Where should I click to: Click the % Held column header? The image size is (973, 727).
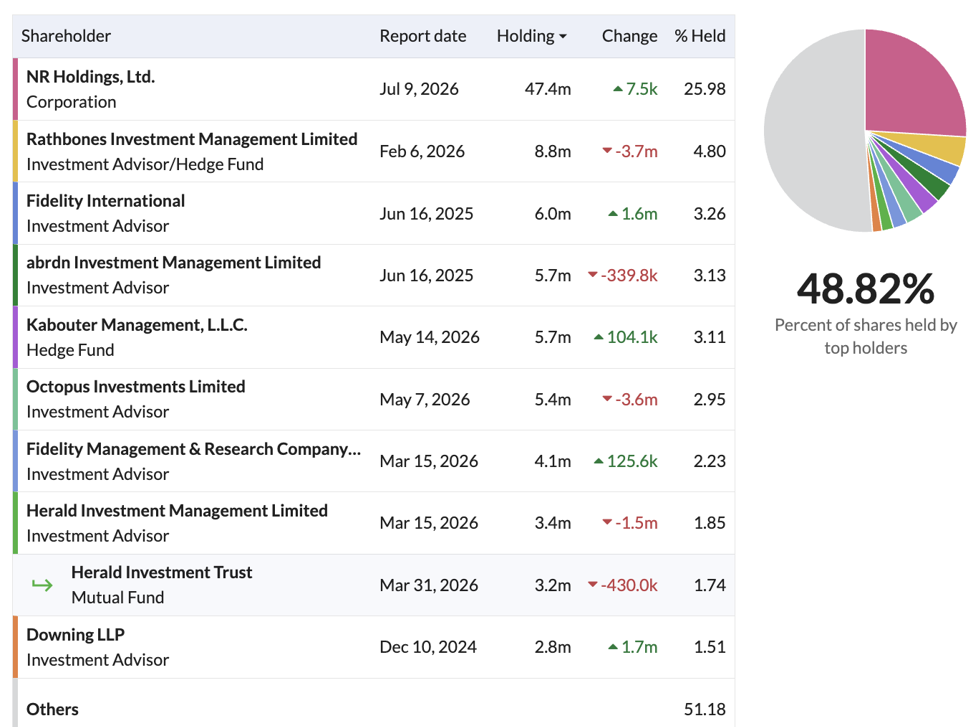point(700,36)
